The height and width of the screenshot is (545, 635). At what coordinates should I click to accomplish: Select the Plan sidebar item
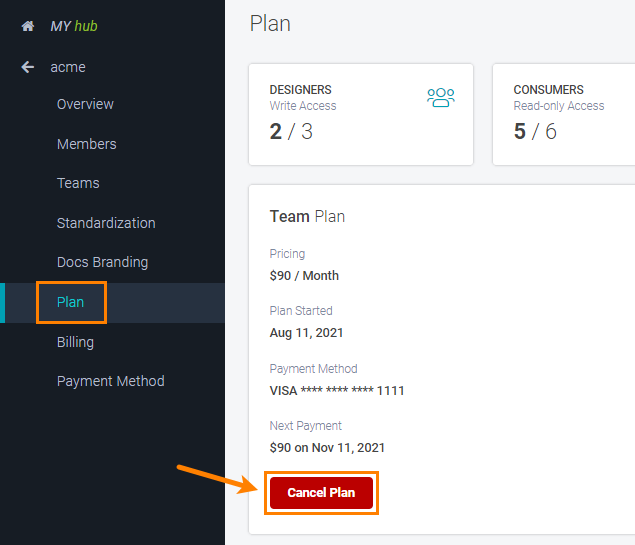tap(71, 302)
